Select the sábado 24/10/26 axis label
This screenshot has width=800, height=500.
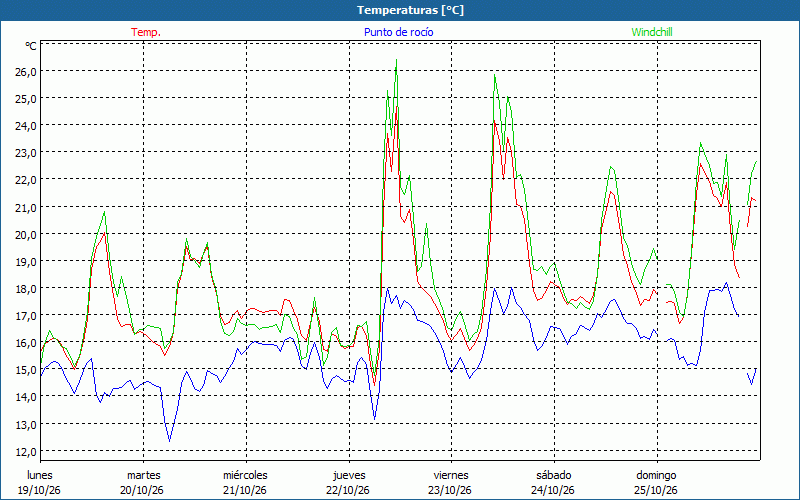point(553,483)
